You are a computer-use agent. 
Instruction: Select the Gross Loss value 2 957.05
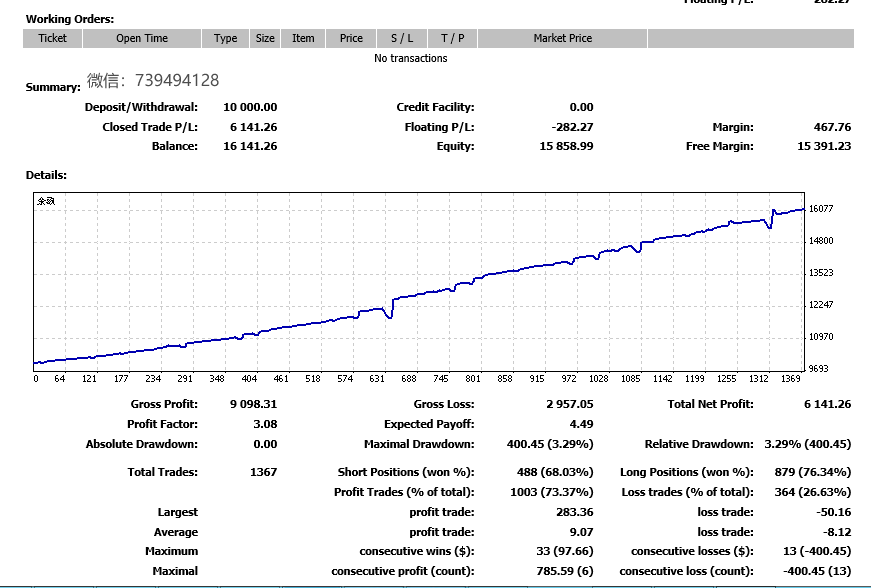[569, 404]
